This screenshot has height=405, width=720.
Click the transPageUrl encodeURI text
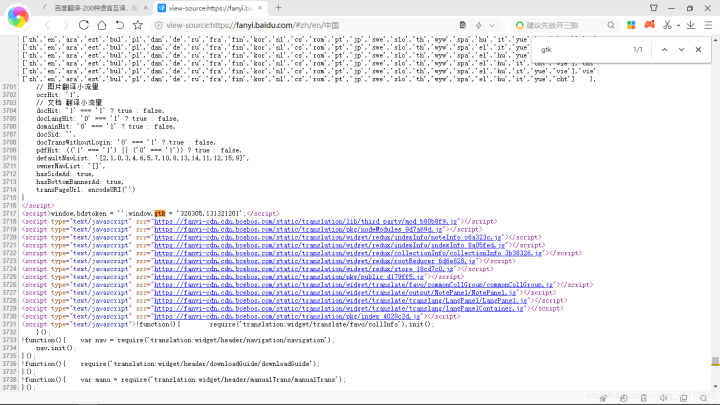click(x=86, y=190)
